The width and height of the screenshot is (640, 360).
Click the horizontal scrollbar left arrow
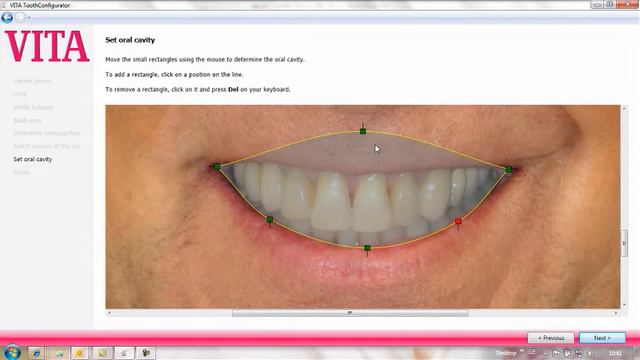[109, 313]
